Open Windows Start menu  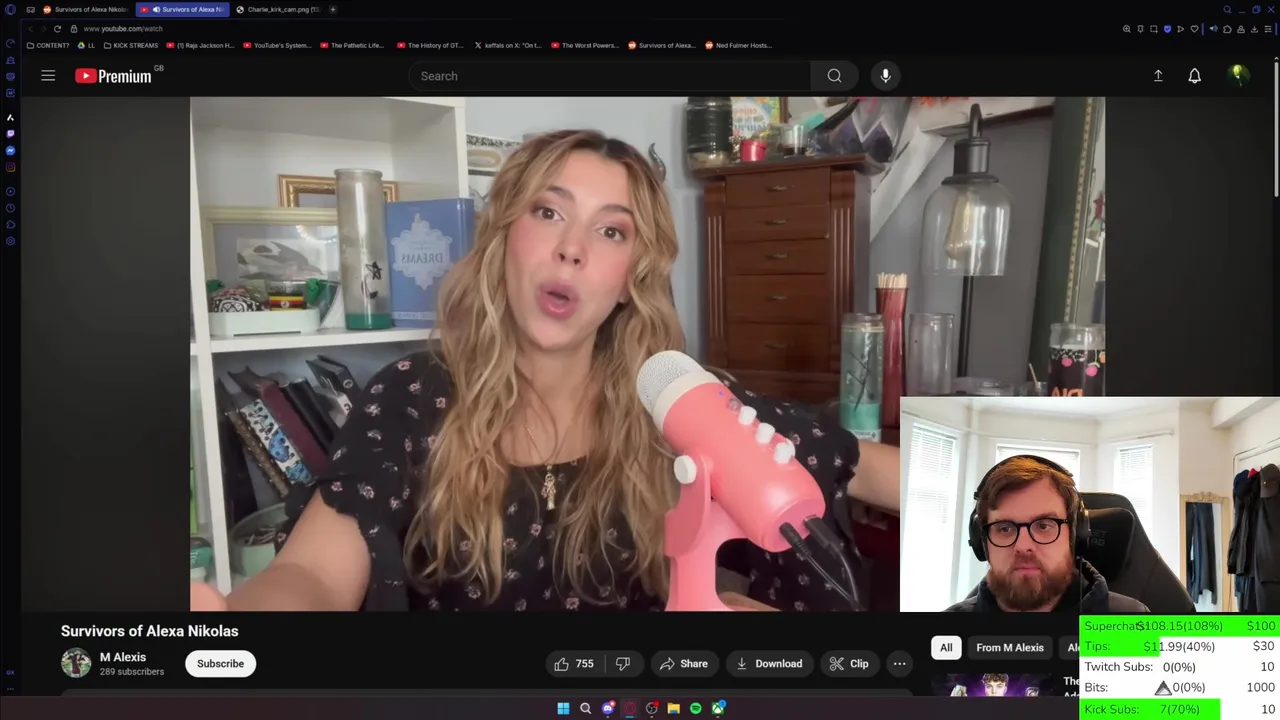pos(563,709)
